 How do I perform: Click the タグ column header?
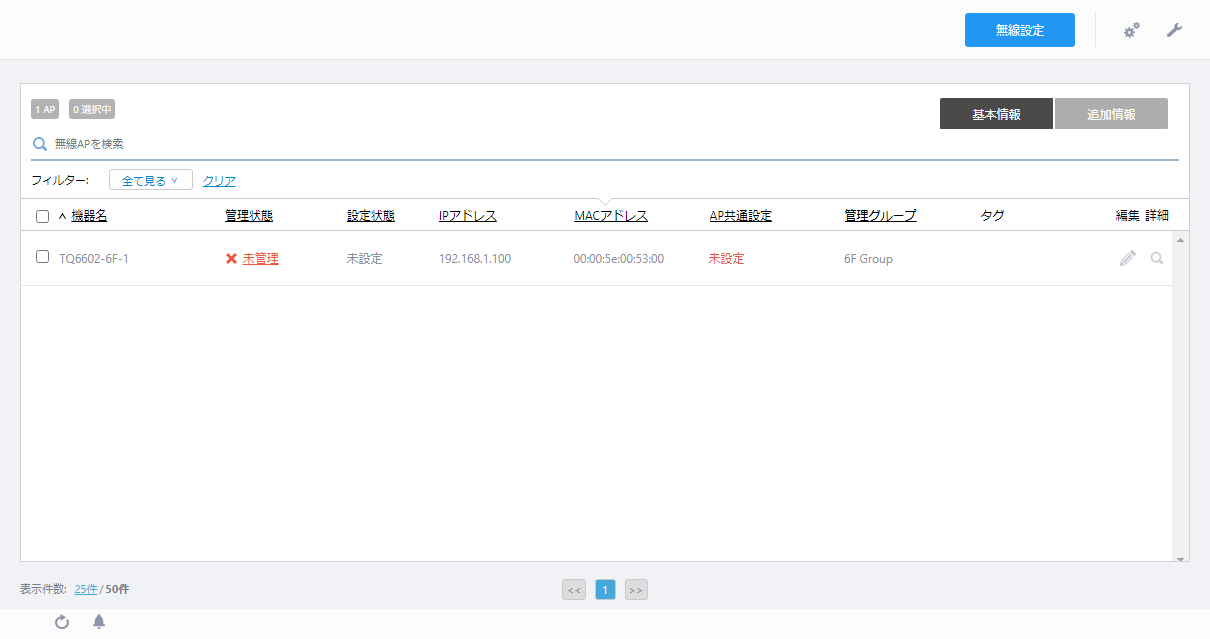click(x=992, y=215)
